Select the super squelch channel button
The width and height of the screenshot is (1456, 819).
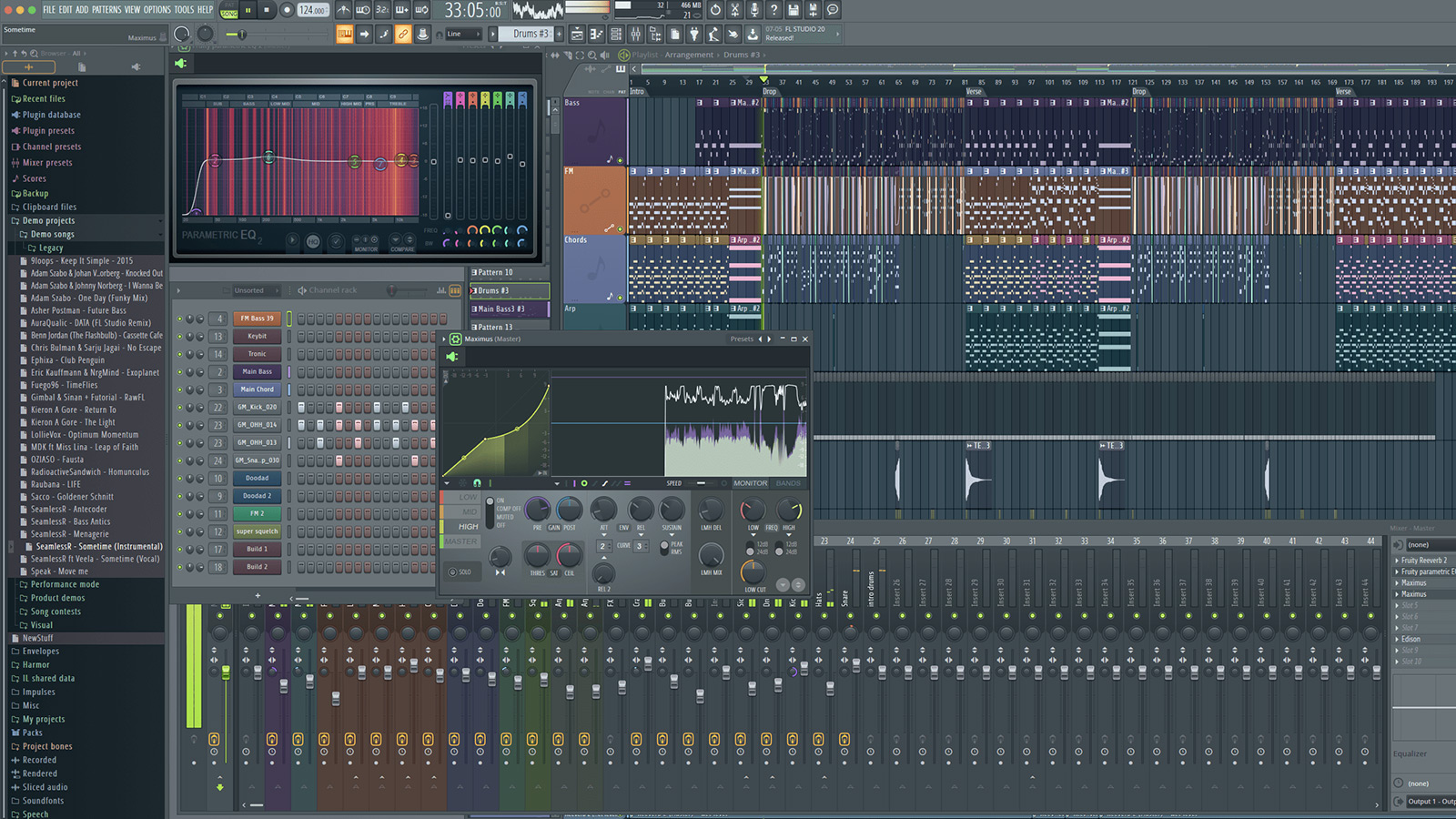point(258,531)
